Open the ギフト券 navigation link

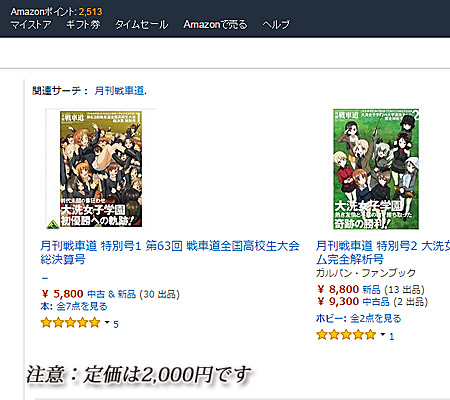click(x=83, y=25)
